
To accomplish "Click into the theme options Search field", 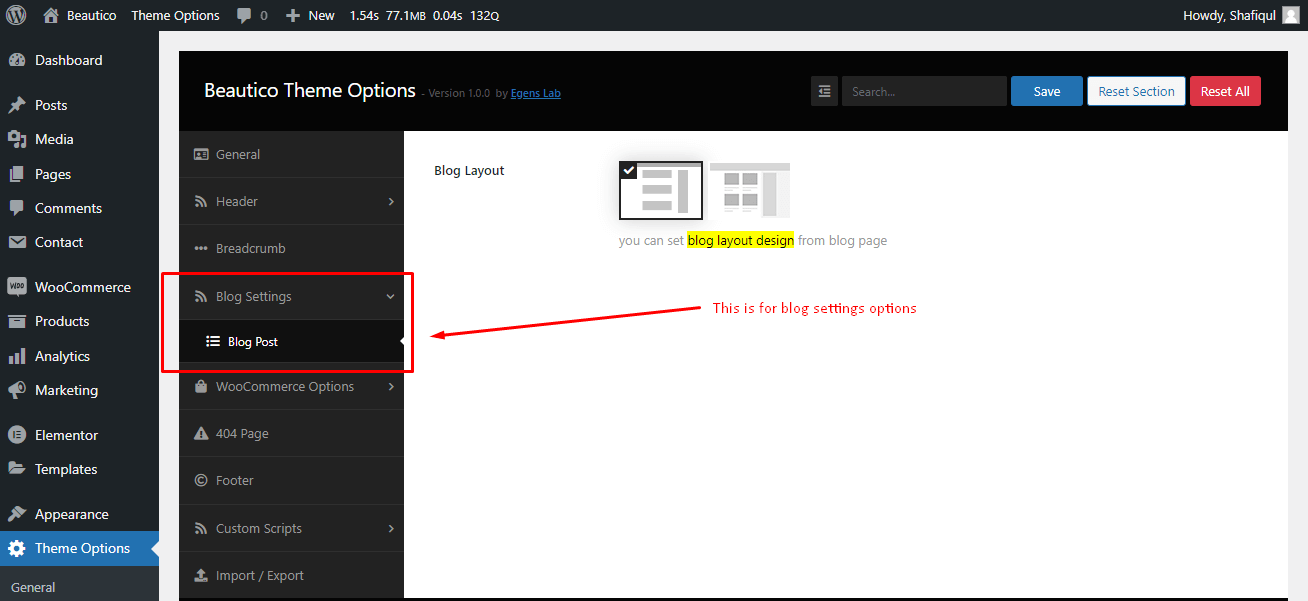I will (924, 91).
